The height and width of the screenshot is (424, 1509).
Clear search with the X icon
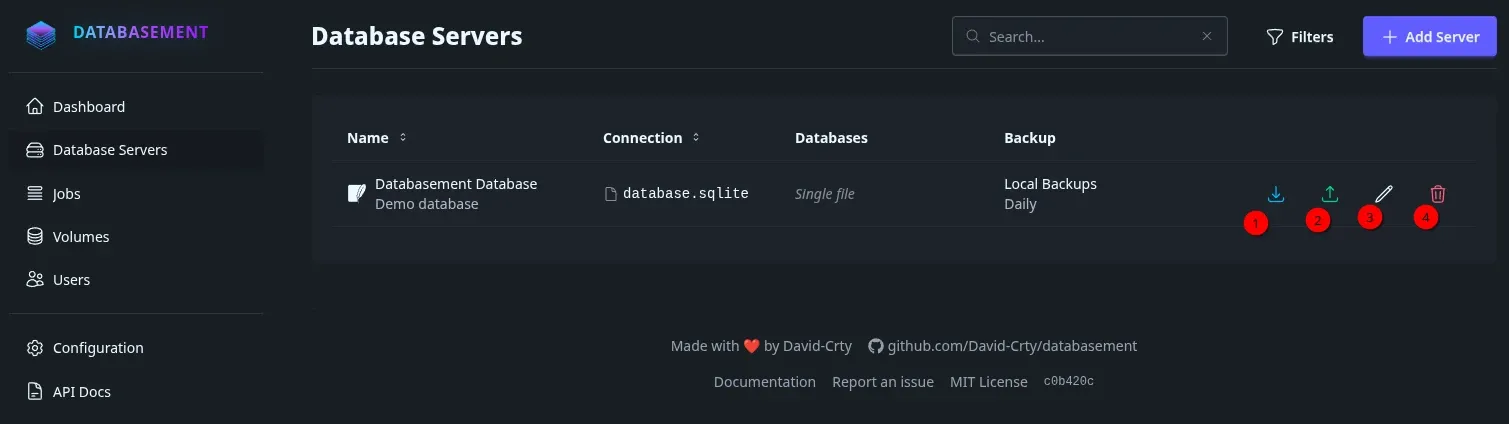1207,37
